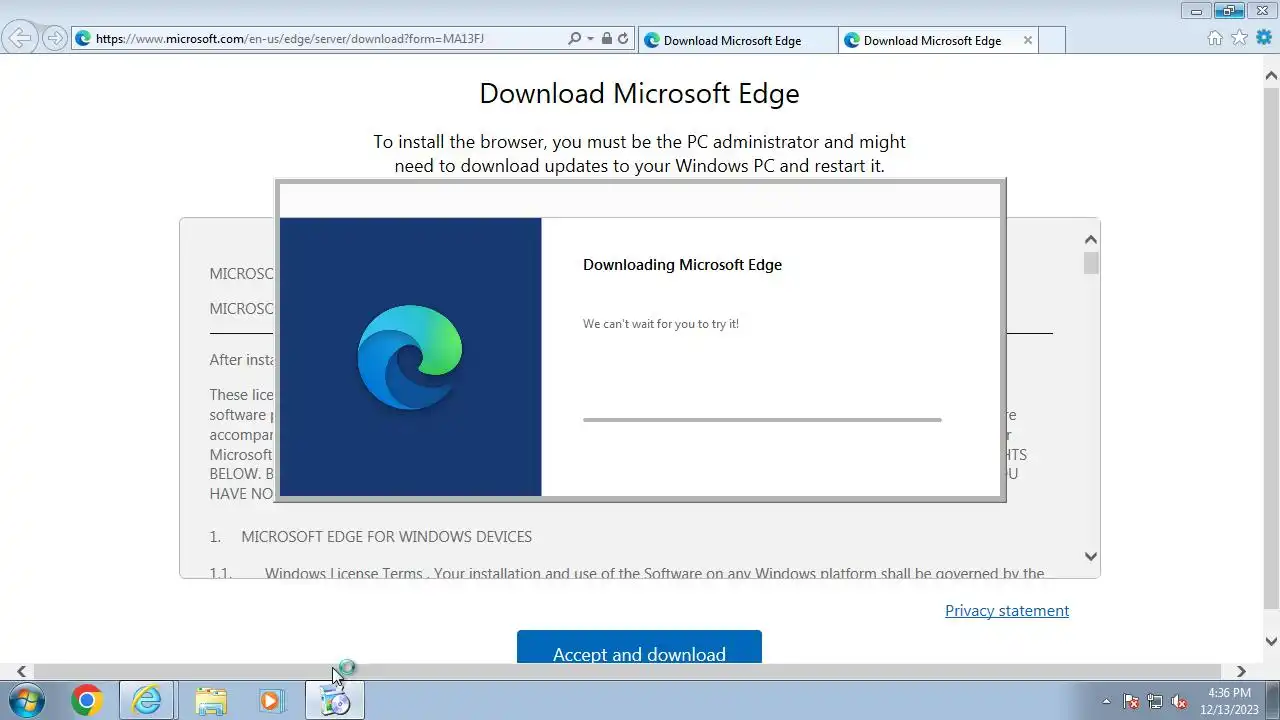Open Google Chrome from the taskbar
The height and width of the screenshot is (720, 1280).
87,701
